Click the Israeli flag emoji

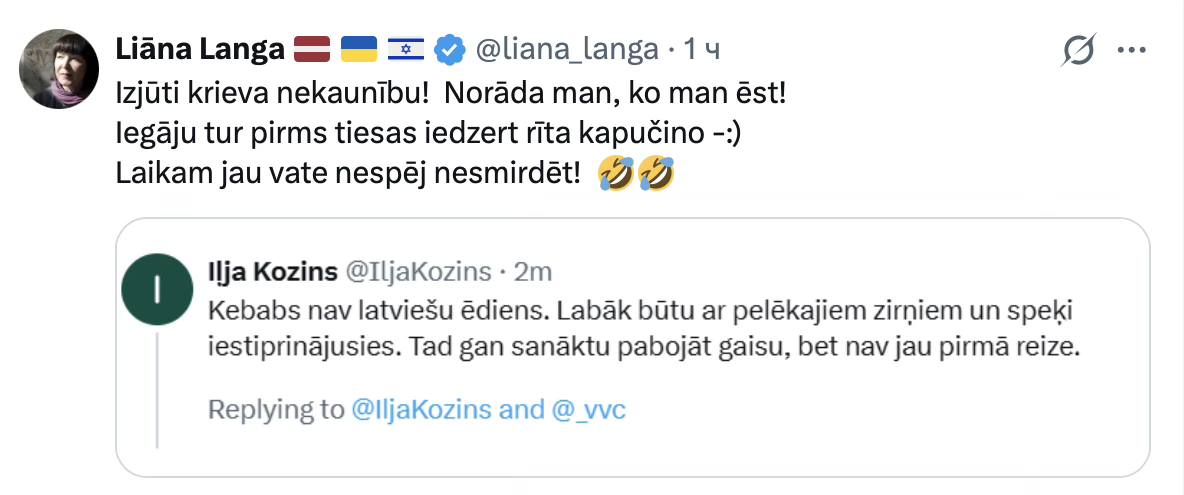406,48
